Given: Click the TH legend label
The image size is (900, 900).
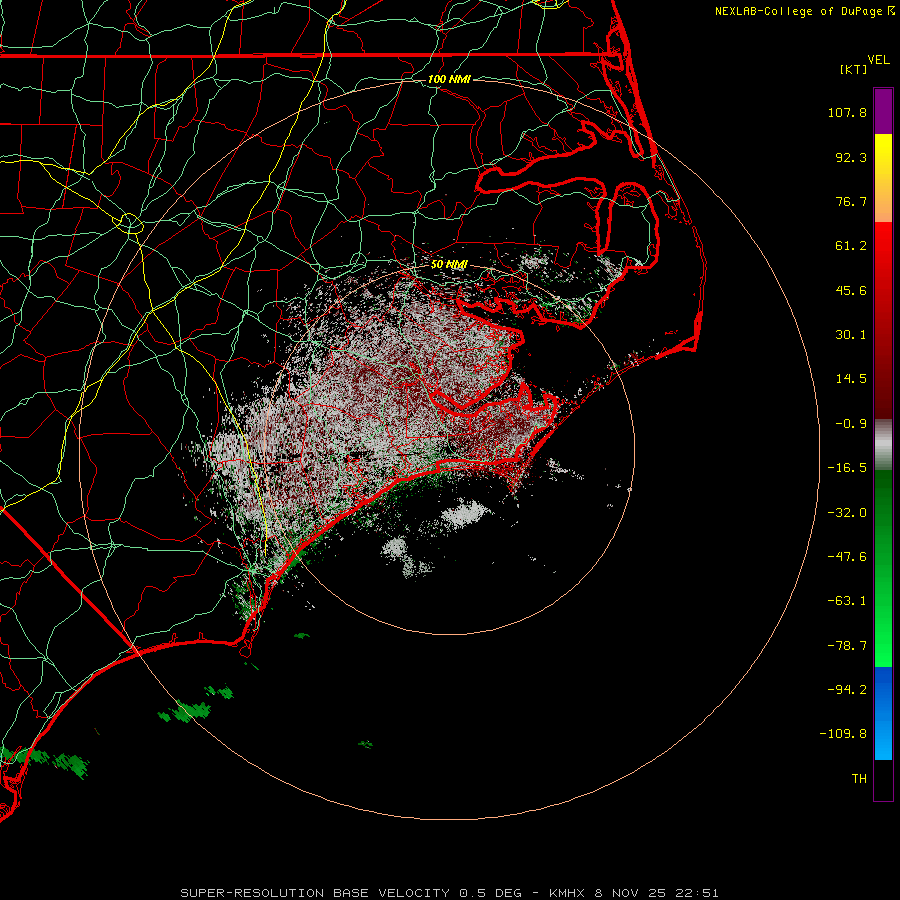Looking at the screenshot, I should click(859, 779).
